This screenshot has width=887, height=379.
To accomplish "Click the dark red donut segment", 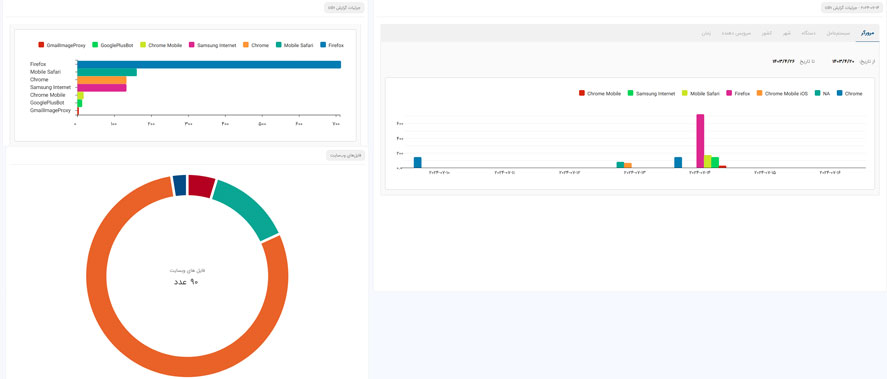I will (x=201, y=186).
